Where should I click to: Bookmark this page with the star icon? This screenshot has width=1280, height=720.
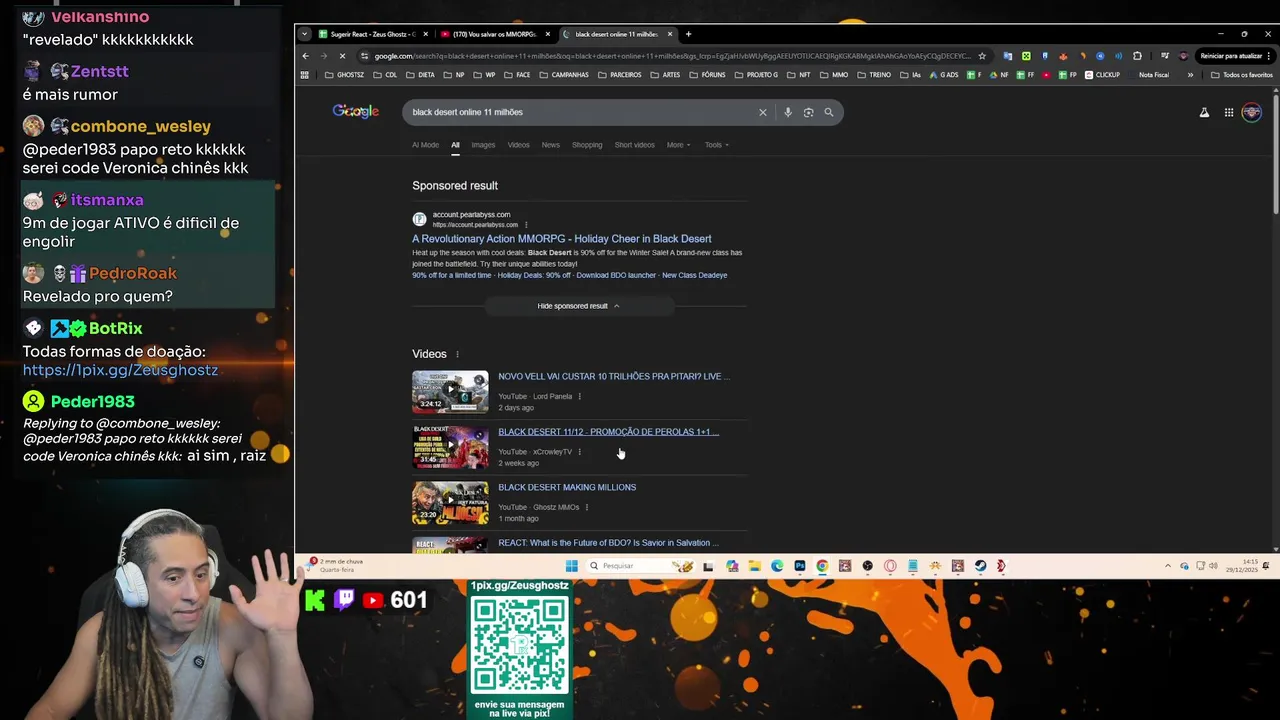tap(982, 56)
